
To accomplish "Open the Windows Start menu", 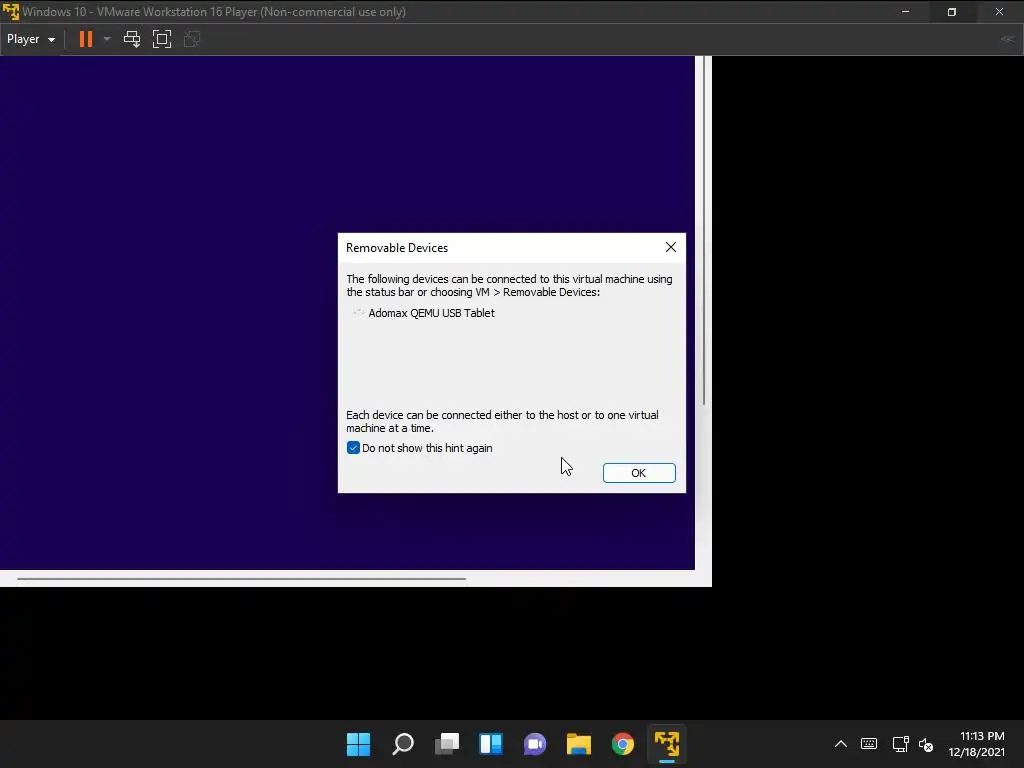I will 359,744.
